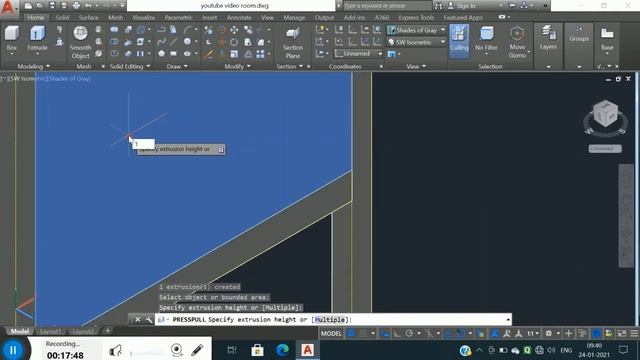Click the Multiple option in command line
This screenshot has width=640, height=360.
pos(330,320)
